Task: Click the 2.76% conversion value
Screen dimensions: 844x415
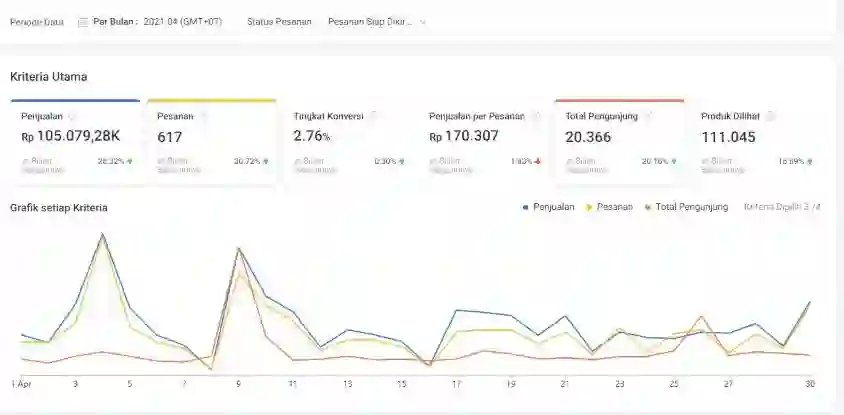Action: [x=312, y=136]
